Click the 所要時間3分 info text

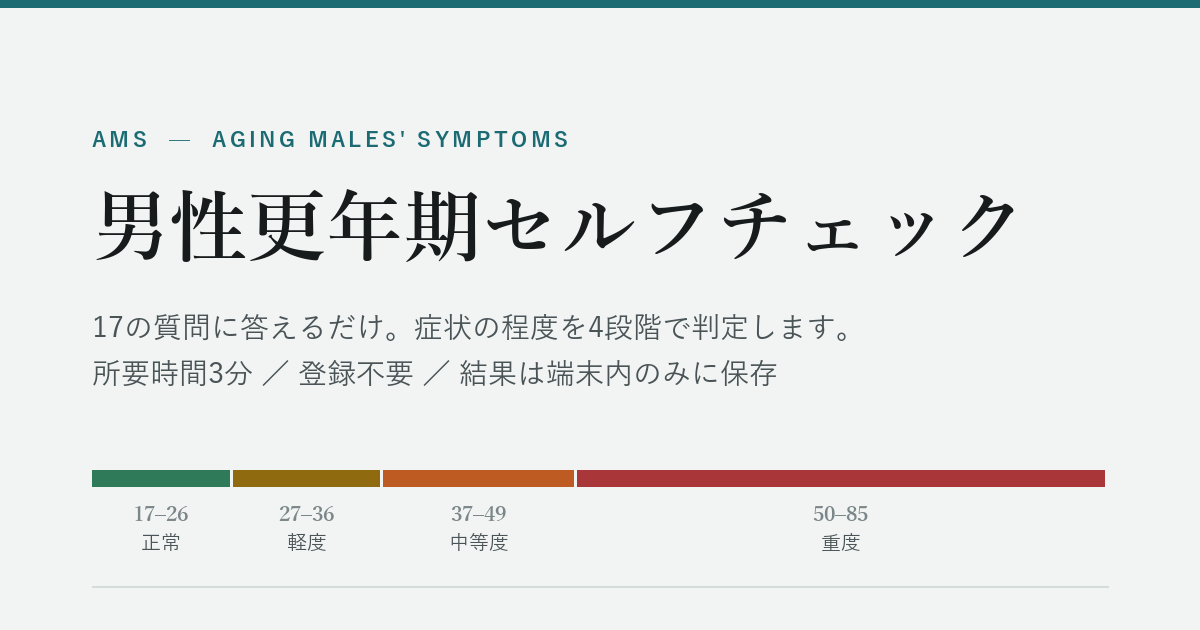[172, 373]
